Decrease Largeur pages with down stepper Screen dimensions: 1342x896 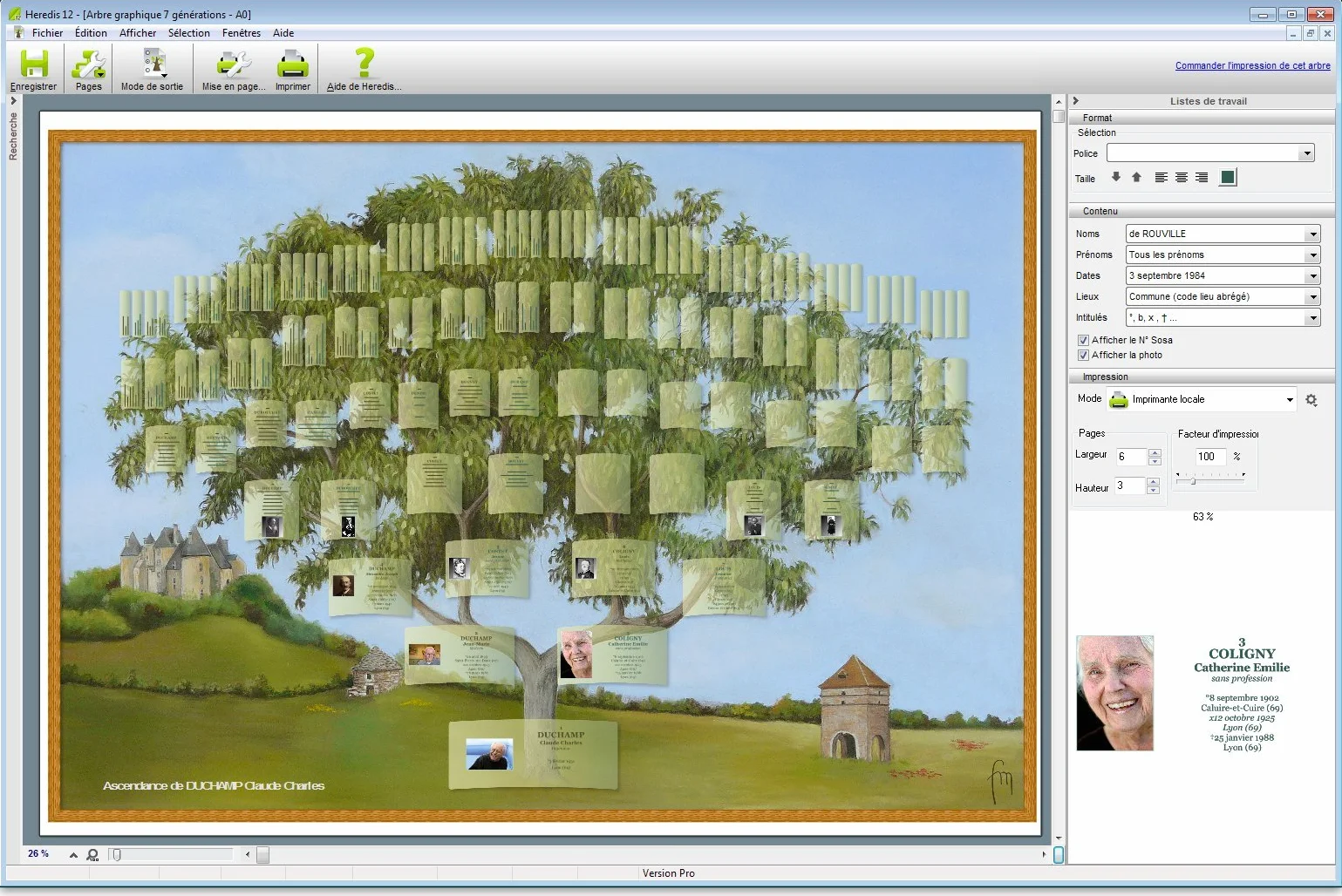click(1155, 460)
